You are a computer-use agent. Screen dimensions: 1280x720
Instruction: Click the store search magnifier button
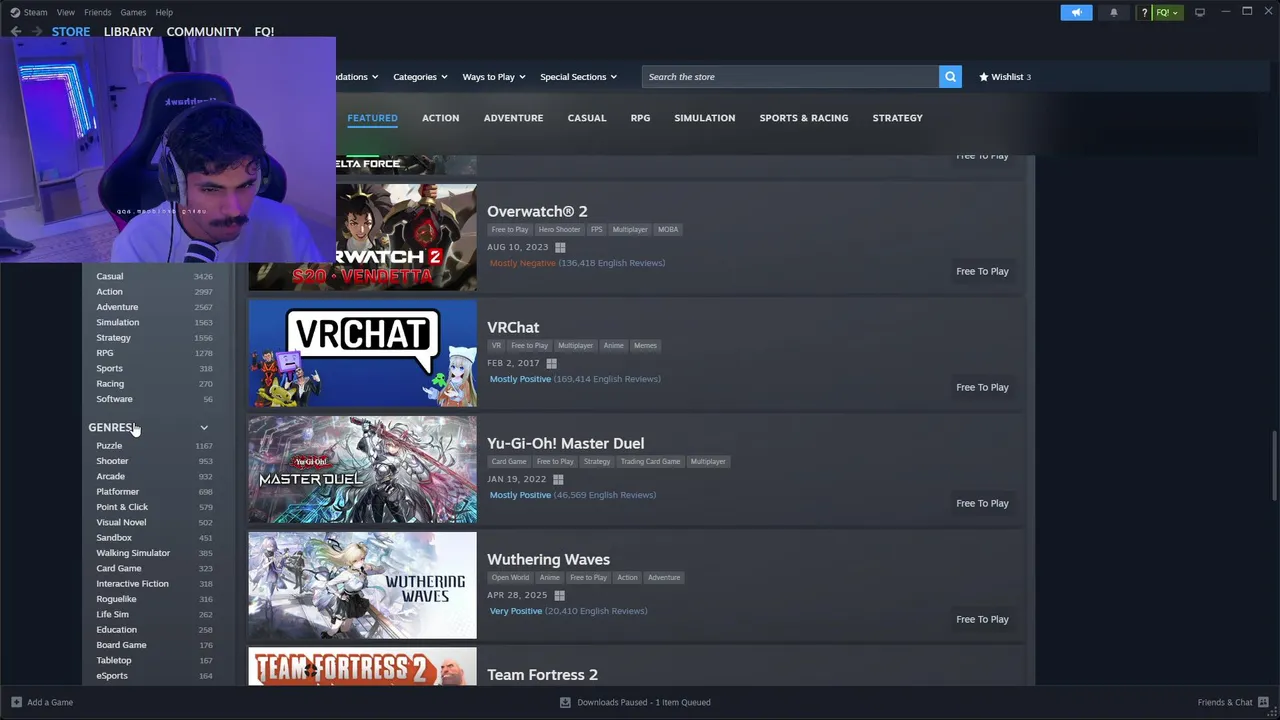[x=950, y=77]
